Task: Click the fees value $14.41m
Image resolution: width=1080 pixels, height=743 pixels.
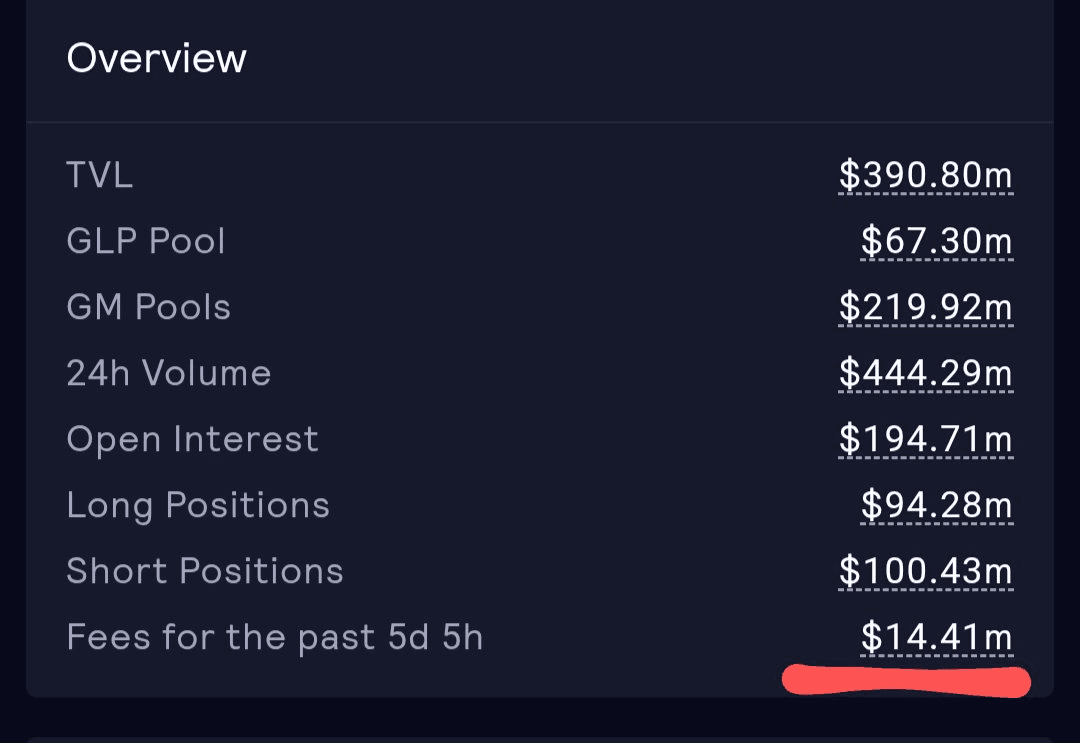Action: tap(936, 638)
